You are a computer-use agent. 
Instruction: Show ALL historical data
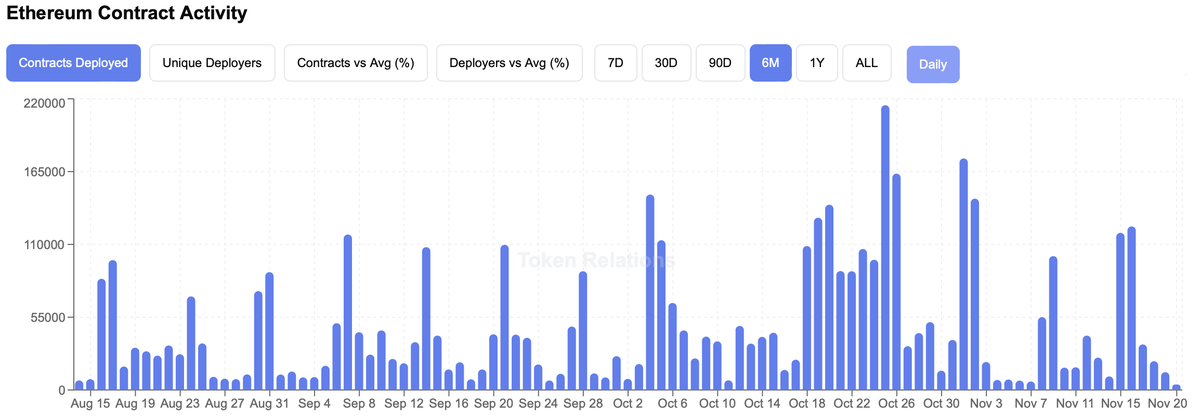(866, 63)
